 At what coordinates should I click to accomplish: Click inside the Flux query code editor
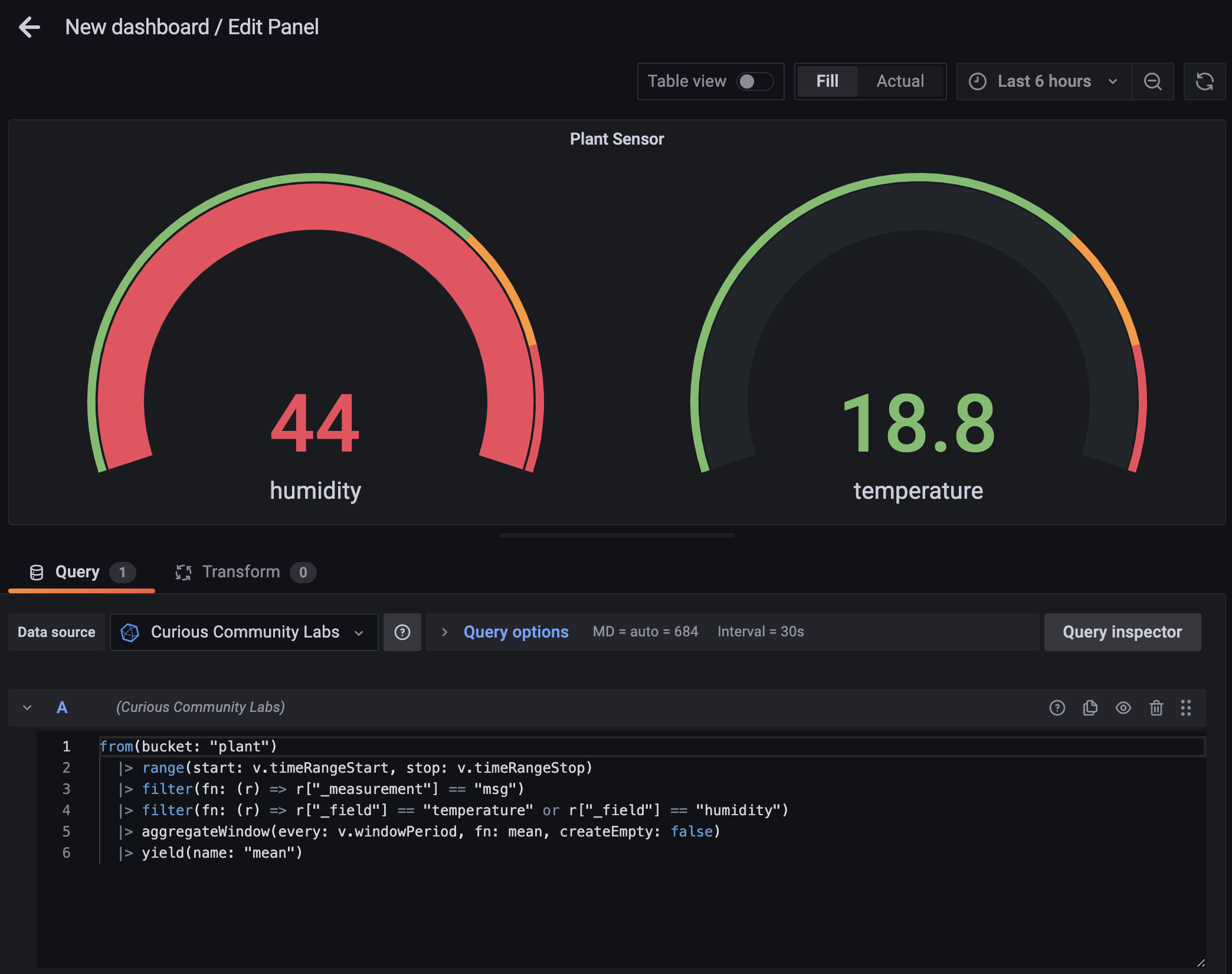[x=413, y=810]
